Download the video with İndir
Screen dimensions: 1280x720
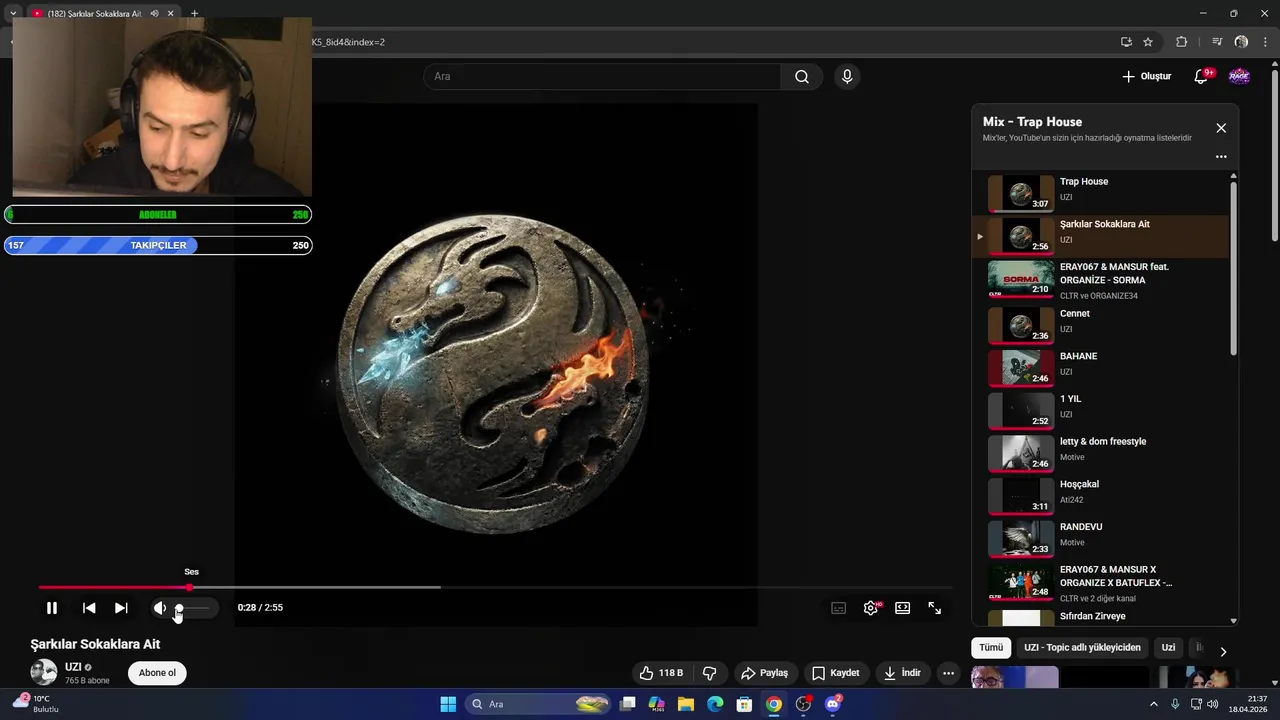coord(902,673)
